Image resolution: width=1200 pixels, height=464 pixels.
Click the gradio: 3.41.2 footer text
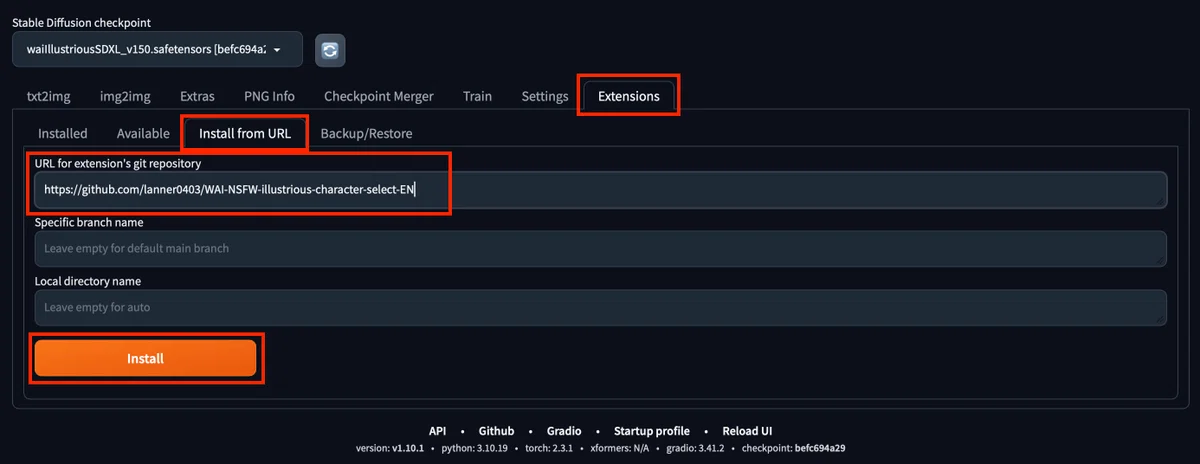point(697,448)
